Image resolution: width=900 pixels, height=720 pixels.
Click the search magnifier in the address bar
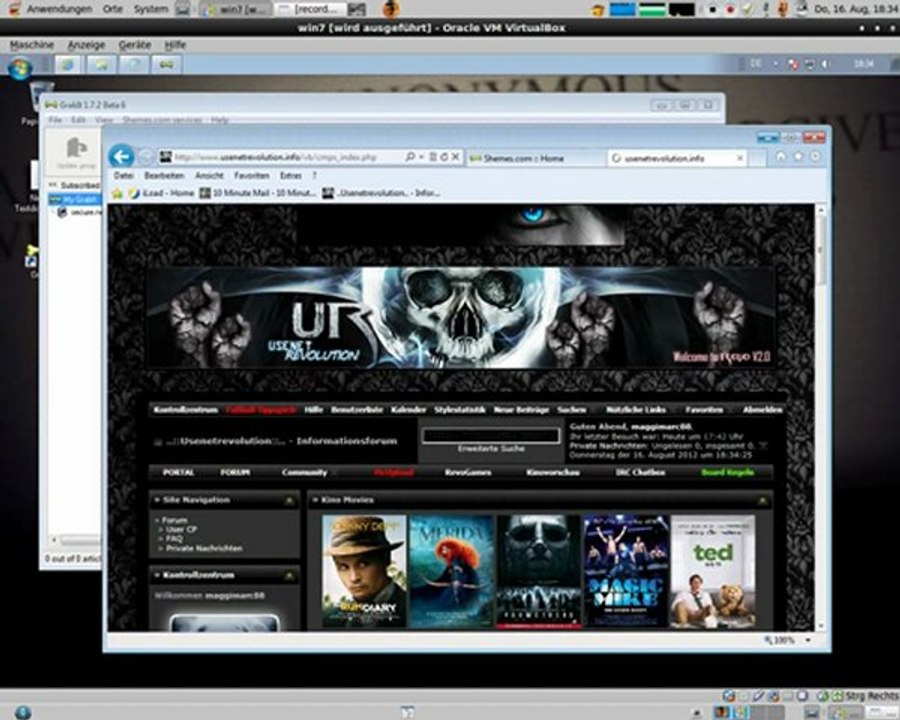[x=410, y=157]
